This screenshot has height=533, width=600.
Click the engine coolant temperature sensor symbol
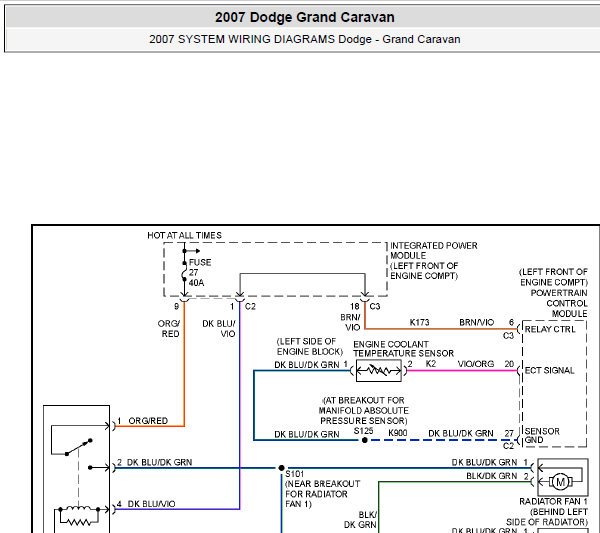(378, 370)
